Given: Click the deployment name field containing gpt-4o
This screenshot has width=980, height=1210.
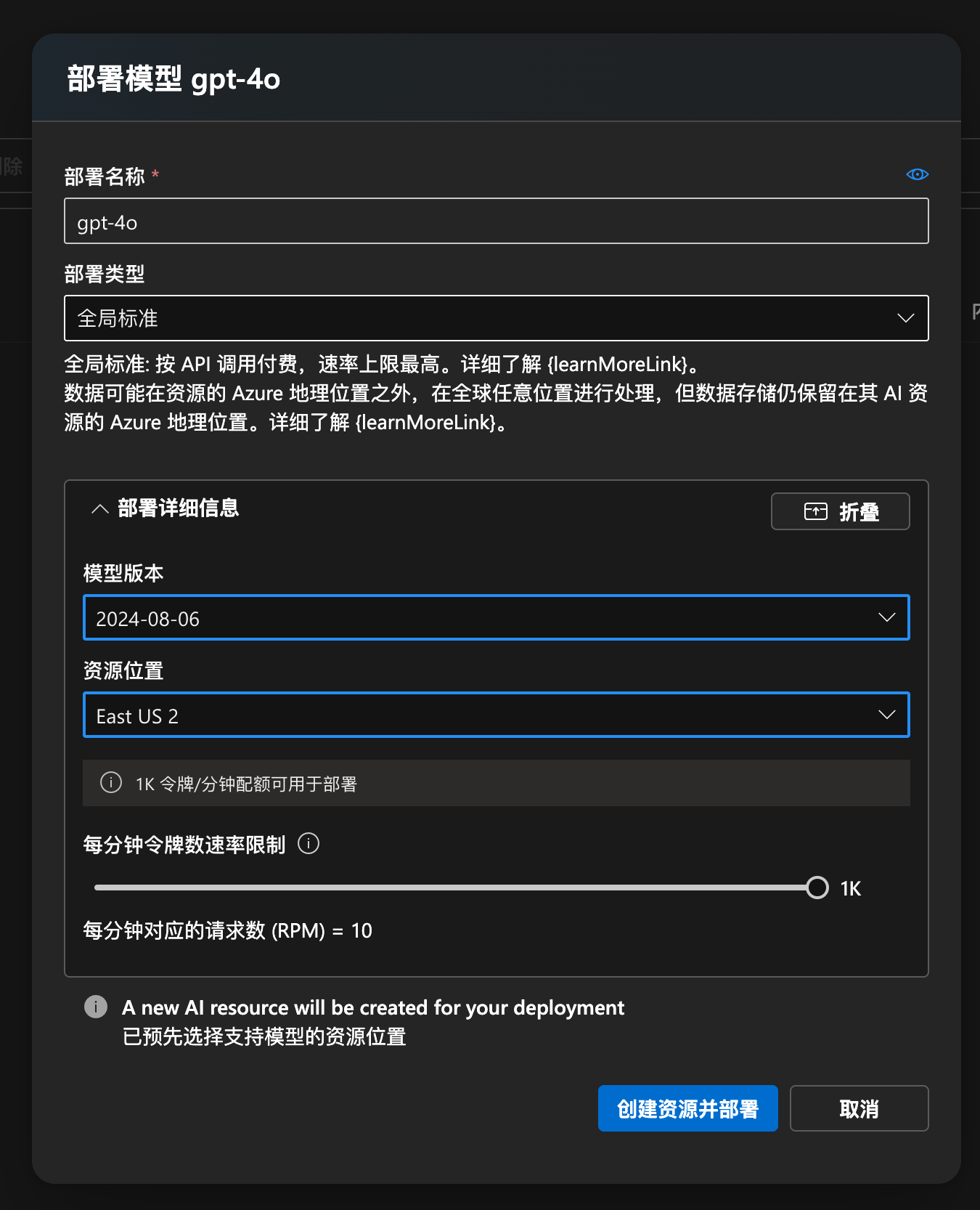Looking at the screenshot, I should click(497, 221).
